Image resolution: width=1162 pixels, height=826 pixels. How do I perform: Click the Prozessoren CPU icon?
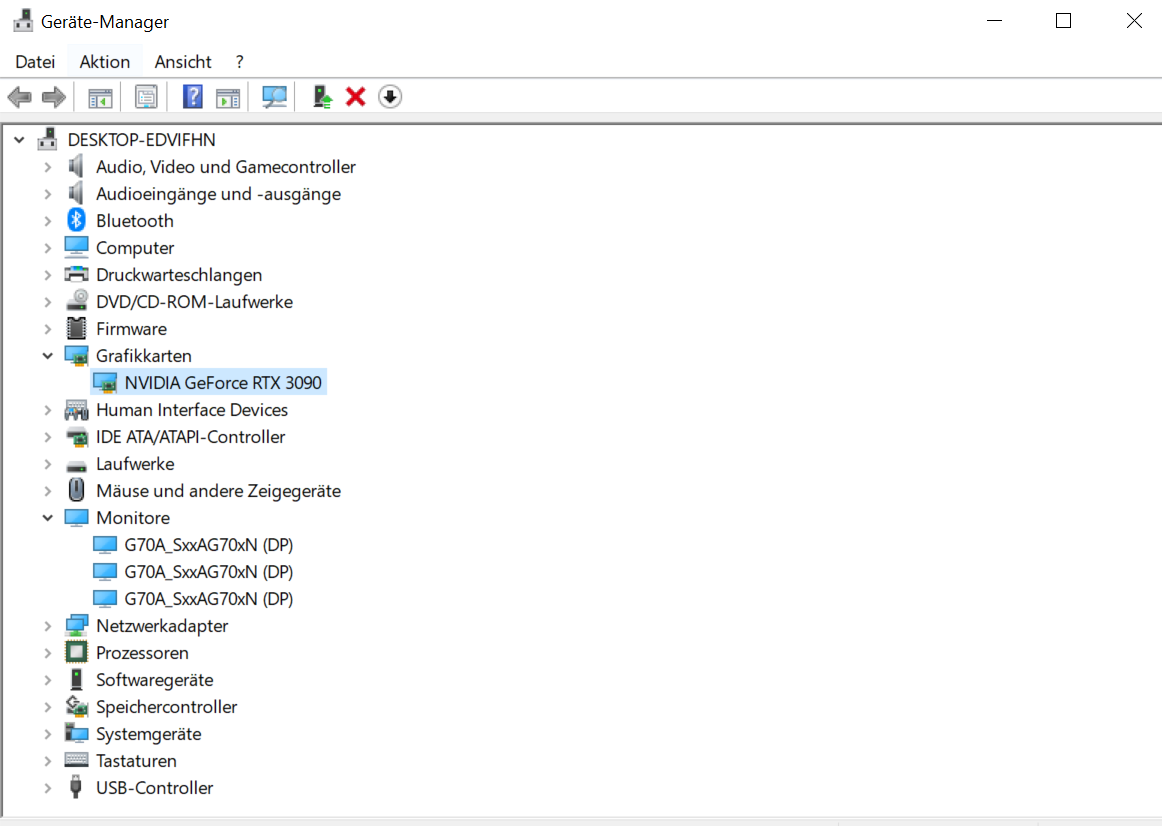click(76, 653)
